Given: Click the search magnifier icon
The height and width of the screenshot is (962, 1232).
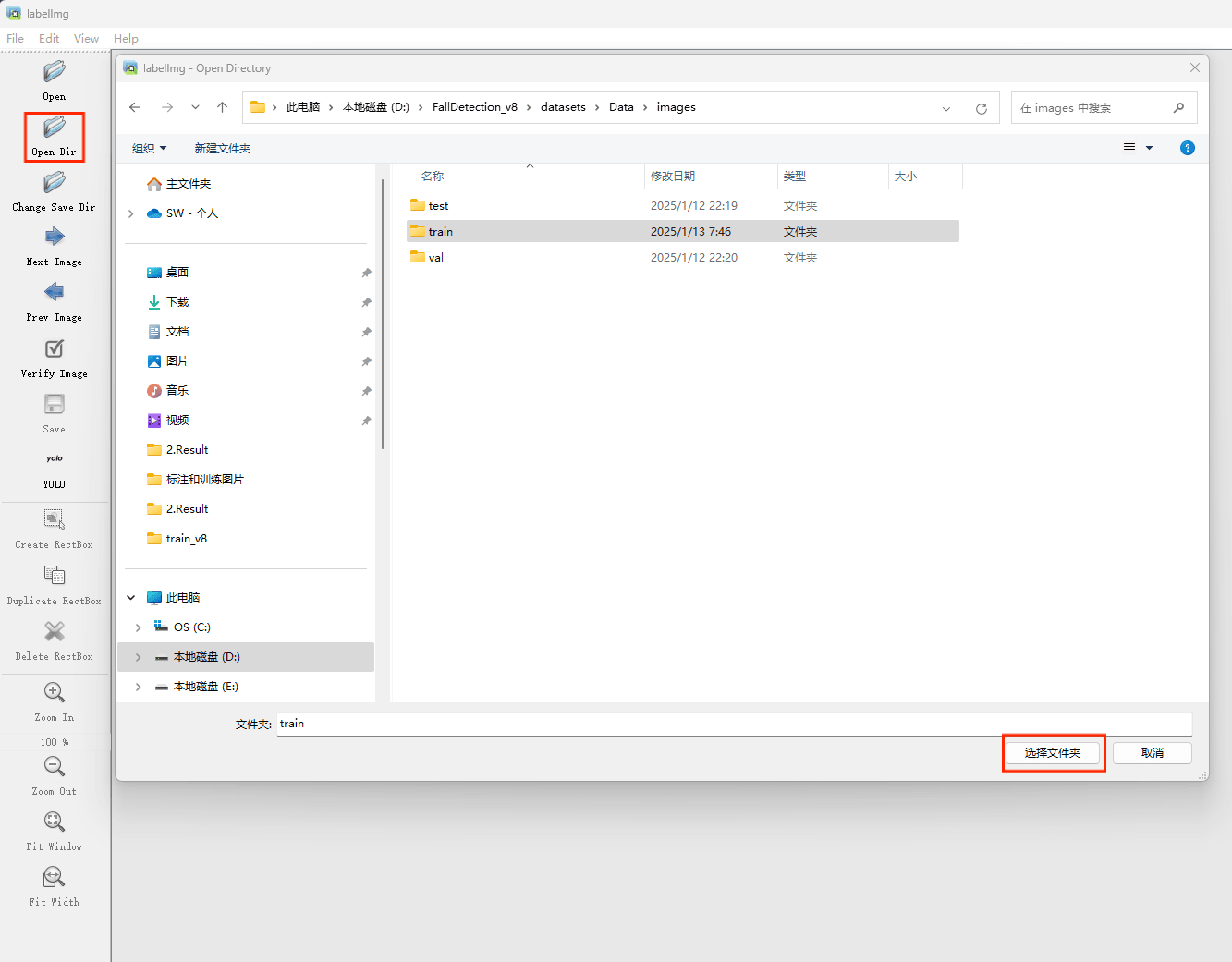Looking at the screenshot, I should [1178, 108].
